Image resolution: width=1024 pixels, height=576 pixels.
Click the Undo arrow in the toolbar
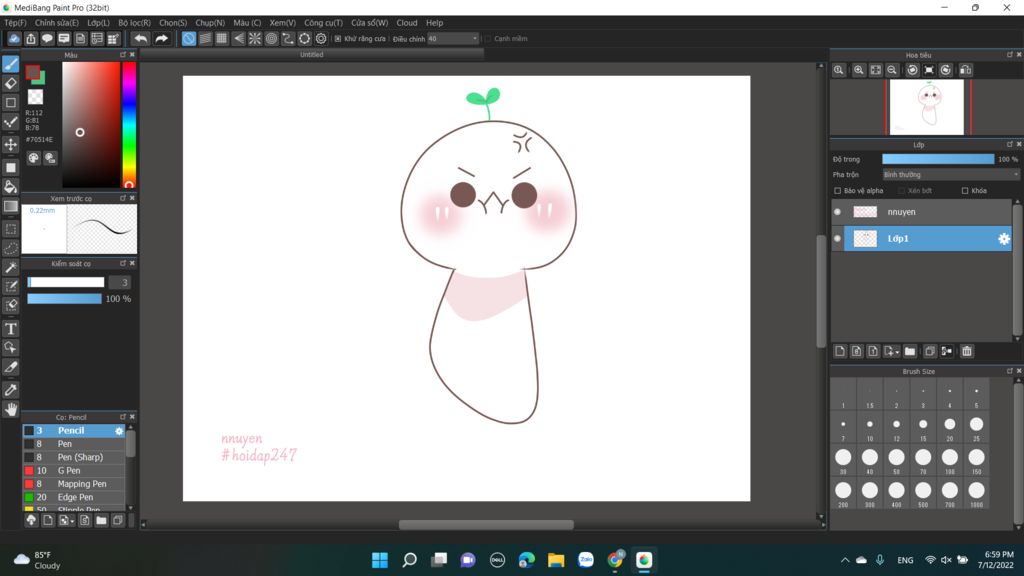point(140,39)
